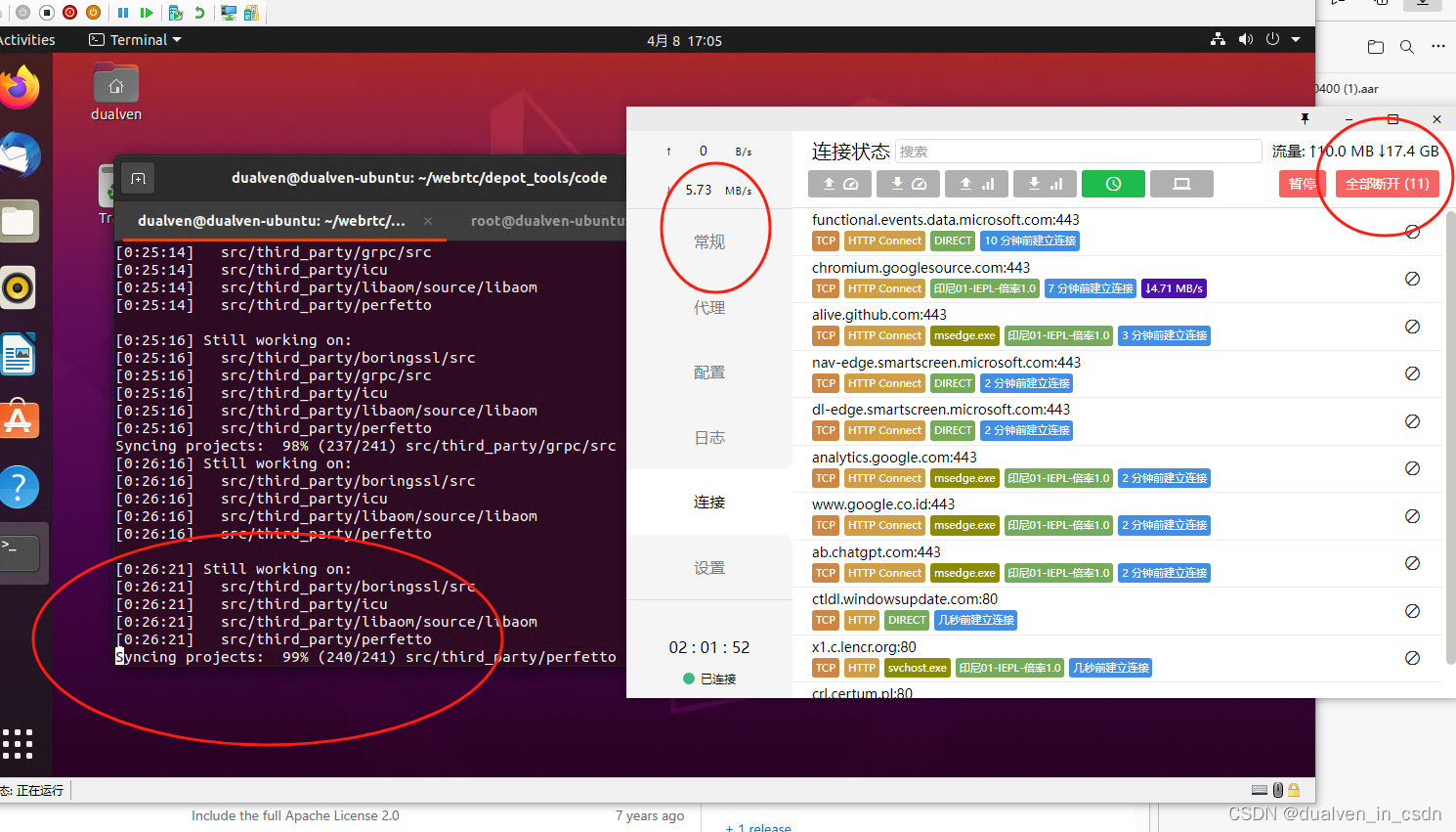Click the orange VM power icon
The image size is (1456, 832).
[x=93, y=13]
